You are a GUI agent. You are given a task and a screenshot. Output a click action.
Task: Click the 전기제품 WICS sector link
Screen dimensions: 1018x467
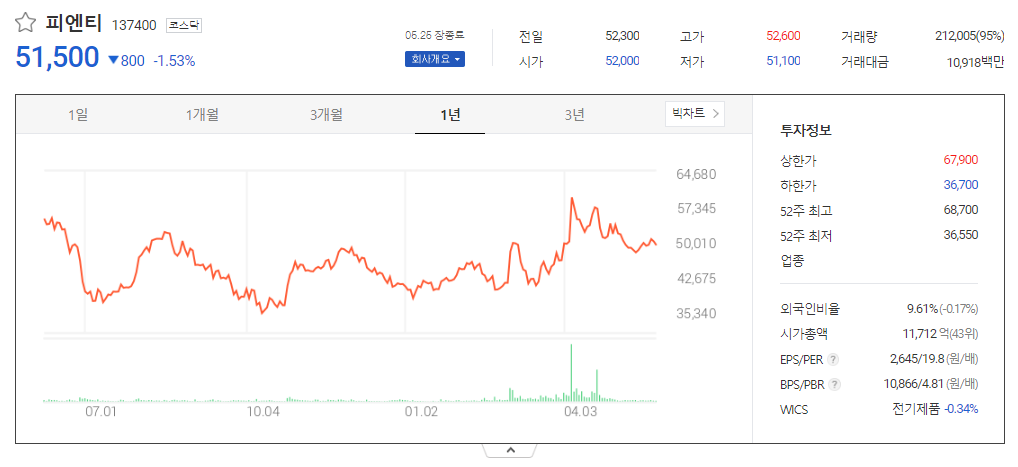tap(915, 409)
